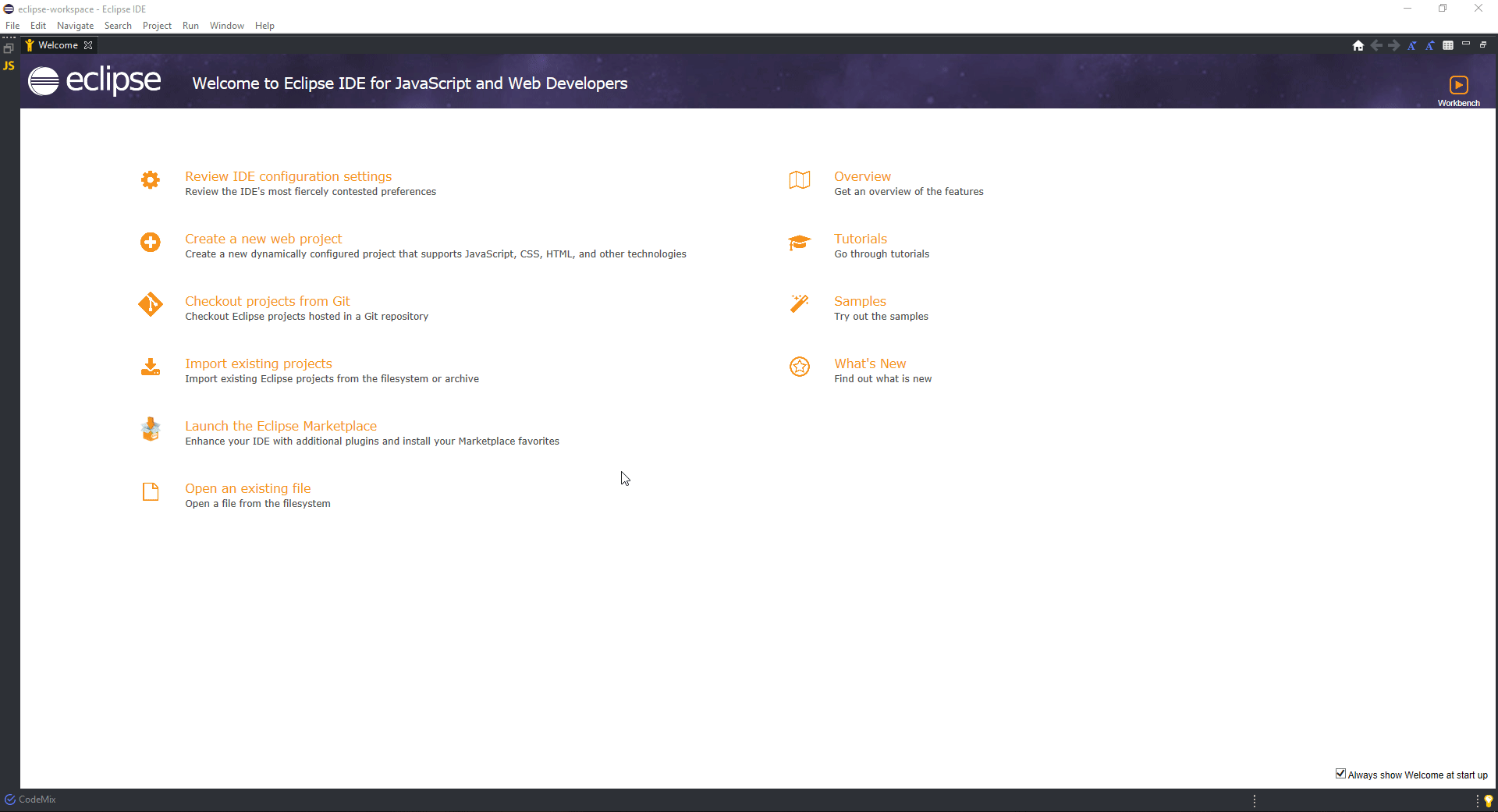Click the Import download-tray icon
The width and height of the screenshot is (1498, 812).
[x=151, y=367]
